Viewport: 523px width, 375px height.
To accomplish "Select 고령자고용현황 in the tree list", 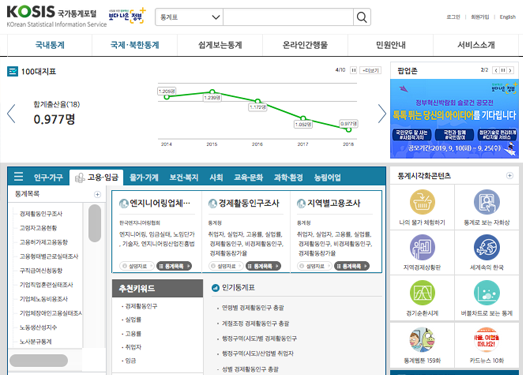I will 38,228.
